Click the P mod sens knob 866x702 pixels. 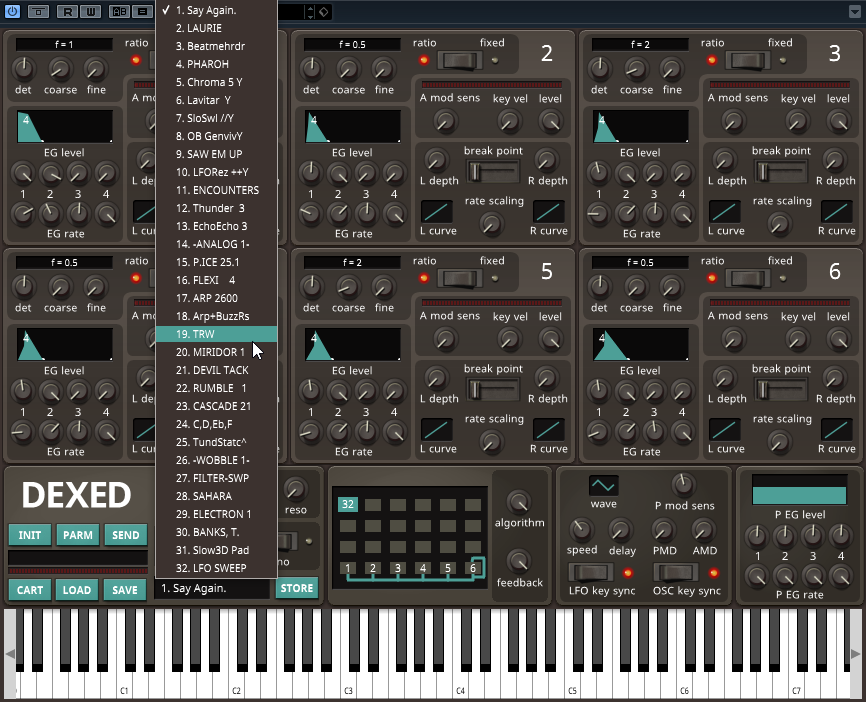684,484
